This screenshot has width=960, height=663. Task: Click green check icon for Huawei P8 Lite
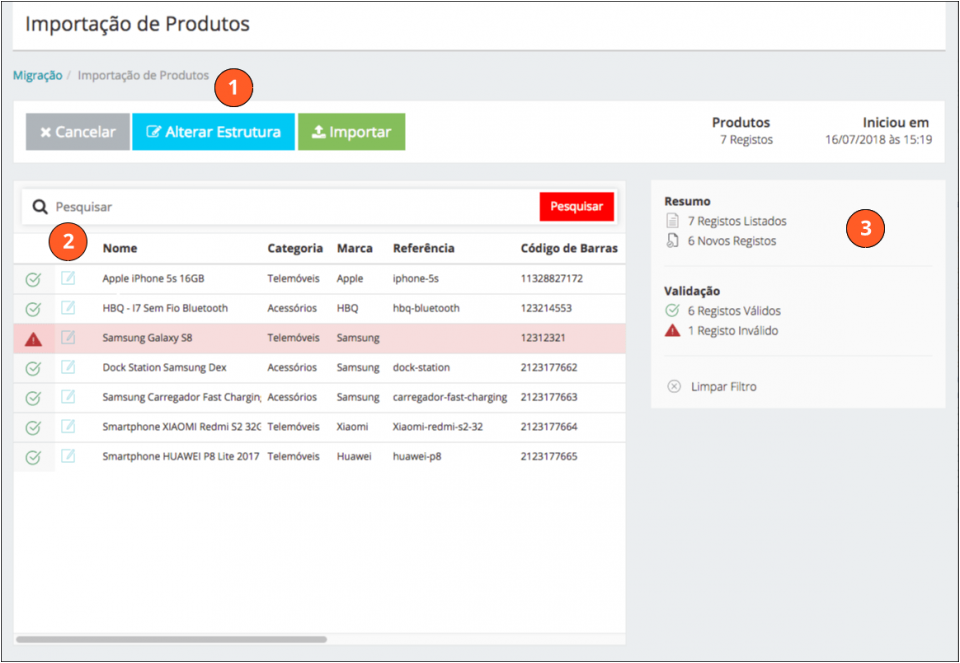coord(33,457)
